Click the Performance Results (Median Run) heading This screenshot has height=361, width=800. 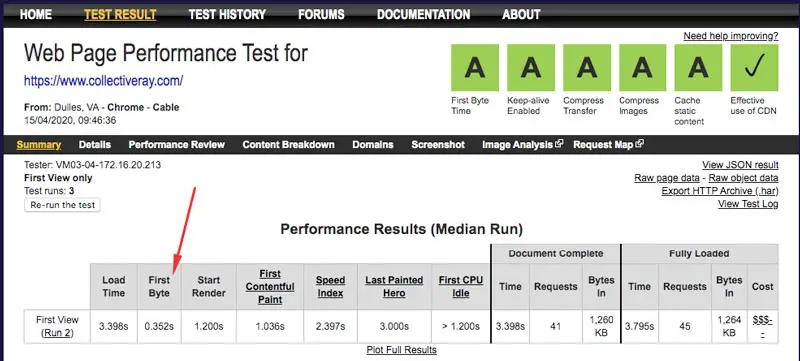[402, 229]
